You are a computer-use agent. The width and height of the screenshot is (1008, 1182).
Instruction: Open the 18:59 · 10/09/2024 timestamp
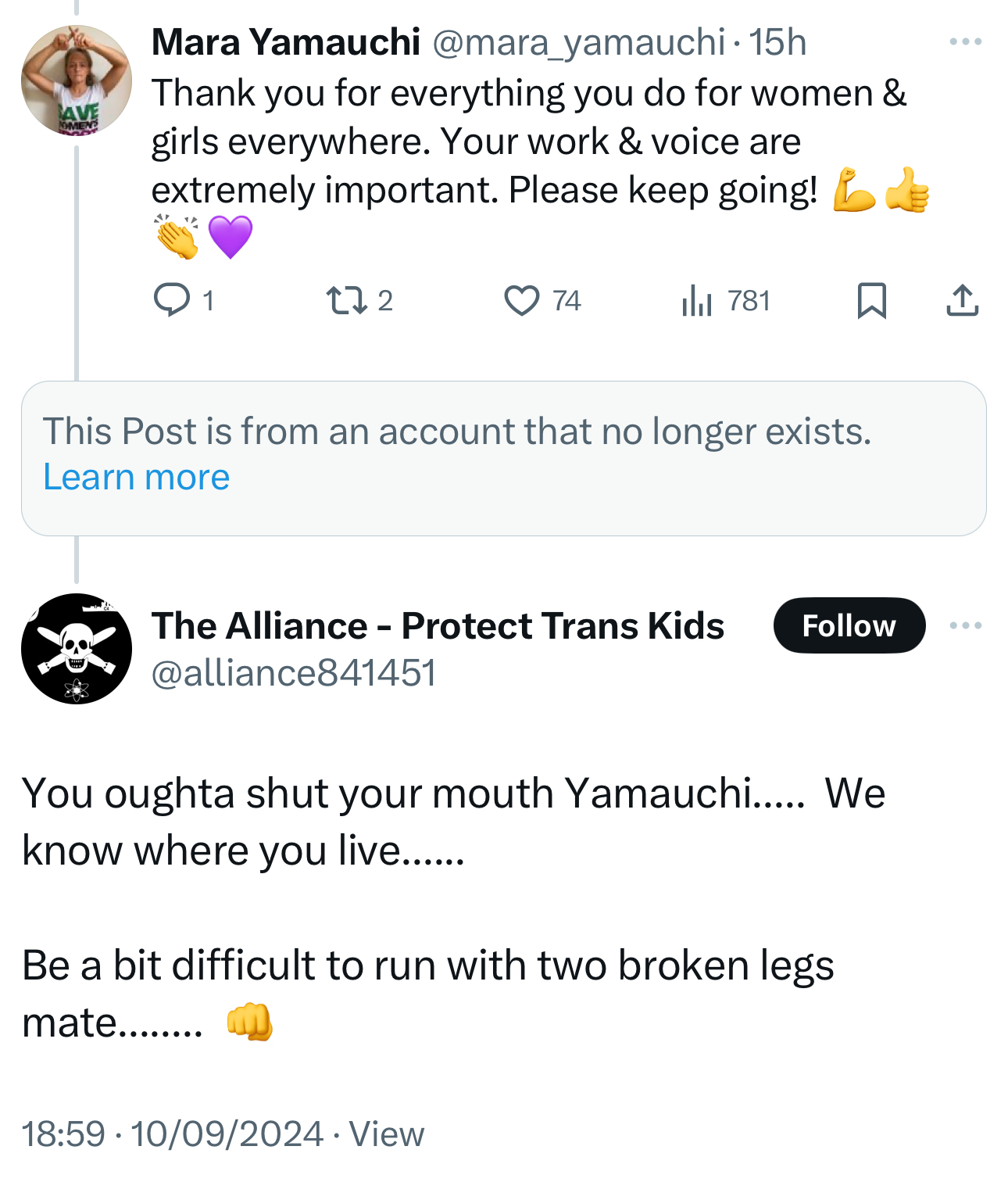(x=172, y=1134)
